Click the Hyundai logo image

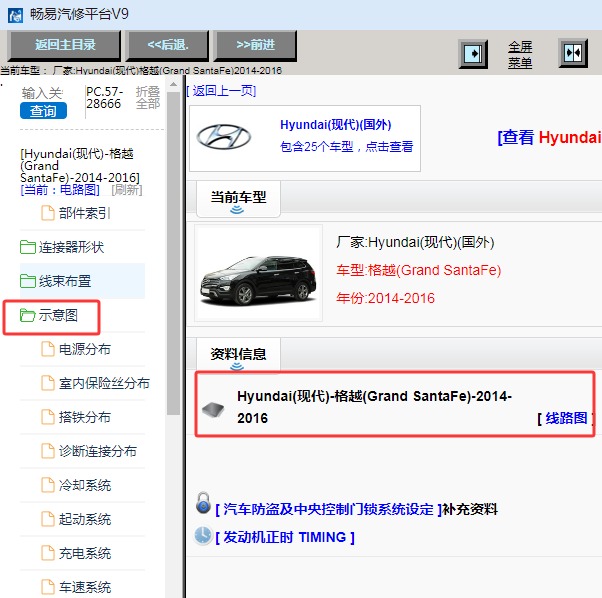(224, 137)
